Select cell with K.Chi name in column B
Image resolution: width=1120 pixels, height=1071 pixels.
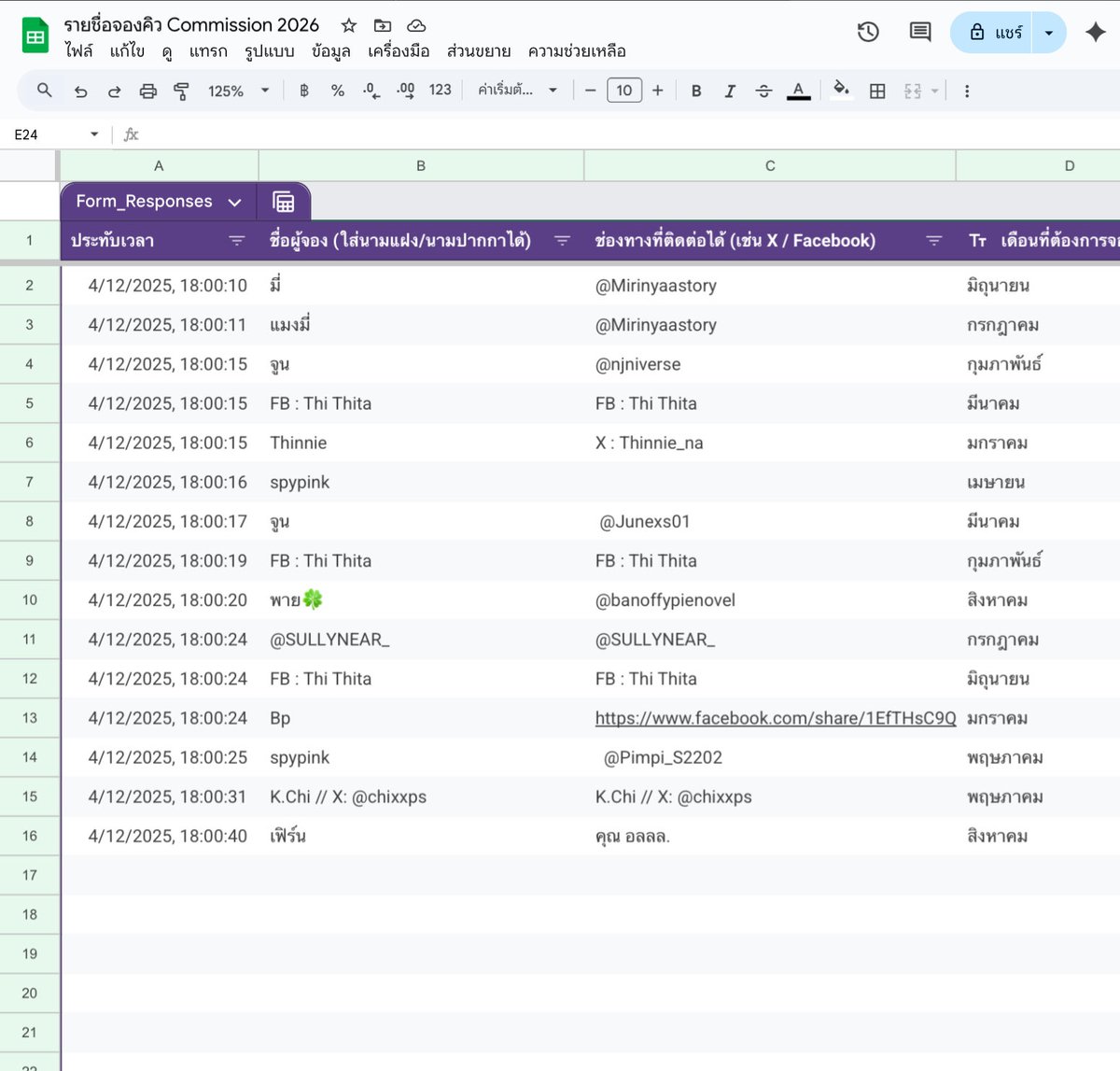click(421, 797)
